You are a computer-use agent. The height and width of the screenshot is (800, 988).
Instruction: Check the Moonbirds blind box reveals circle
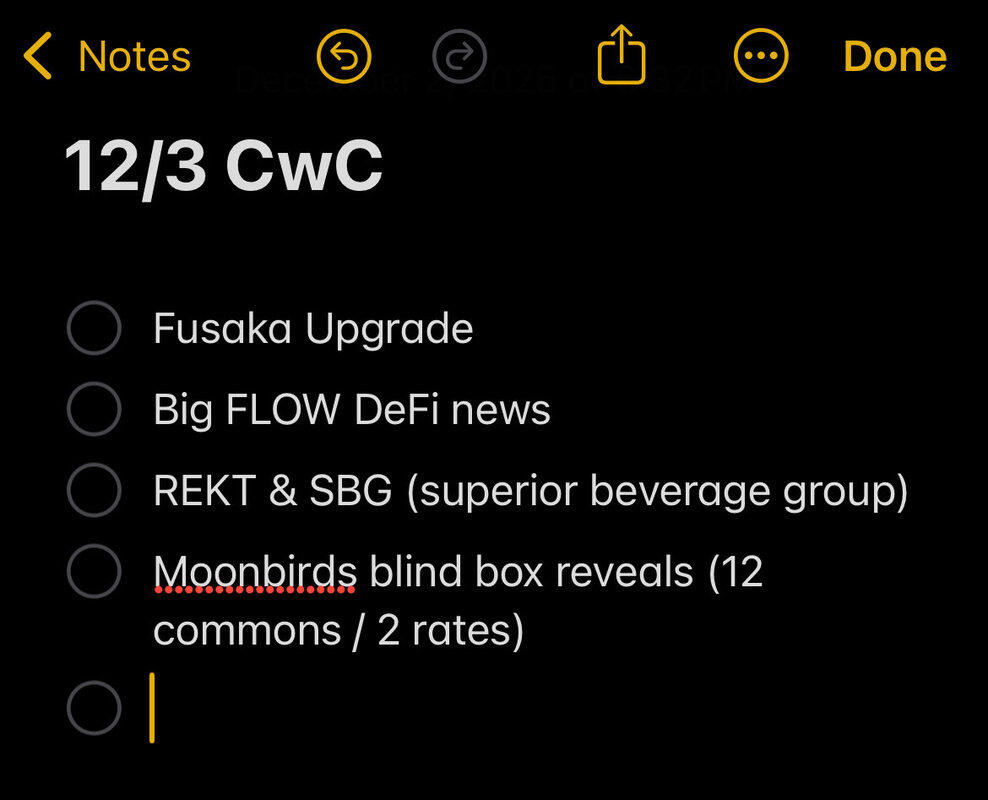[94, 571]
